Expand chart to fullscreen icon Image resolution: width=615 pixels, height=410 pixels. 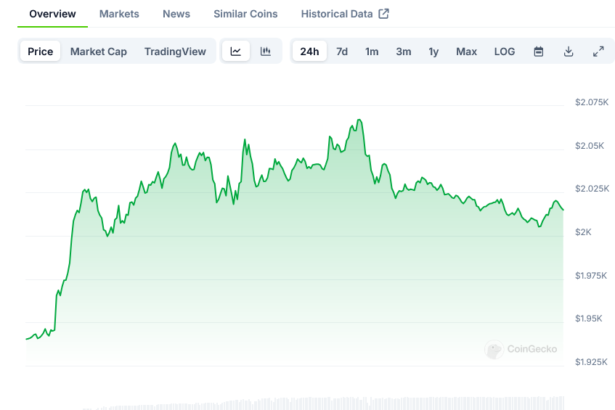598,52
